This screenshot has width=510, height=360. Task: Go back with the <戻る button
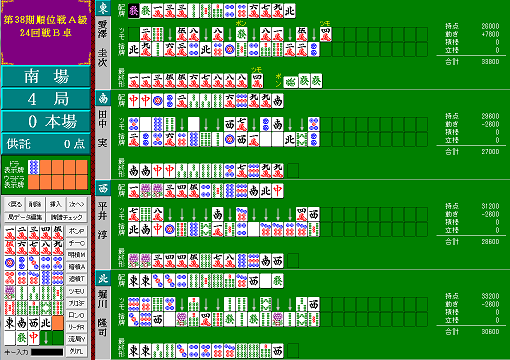point(14,204)
